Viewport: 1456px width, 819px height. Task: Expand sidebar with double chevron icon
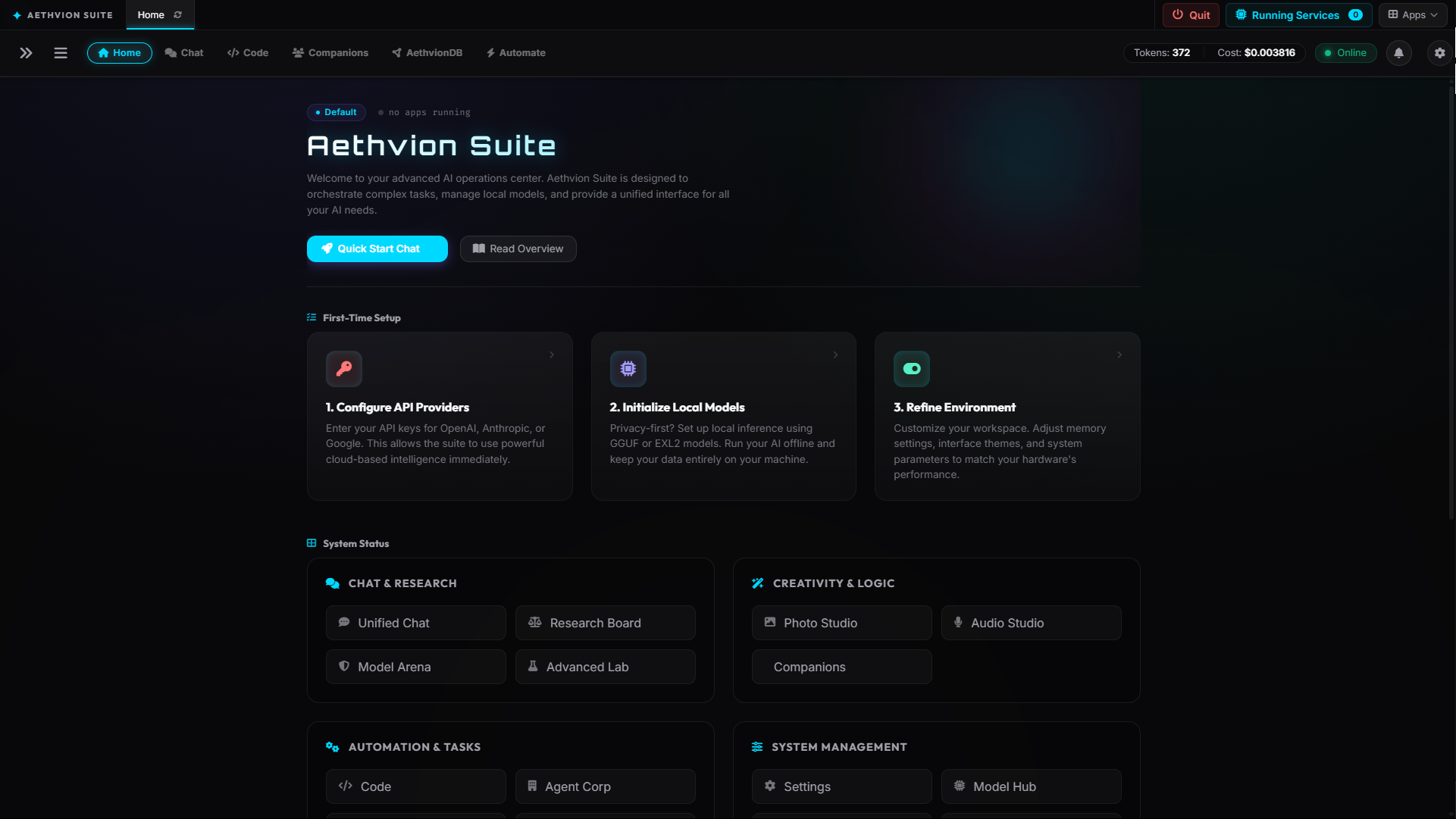click(26, 53)
